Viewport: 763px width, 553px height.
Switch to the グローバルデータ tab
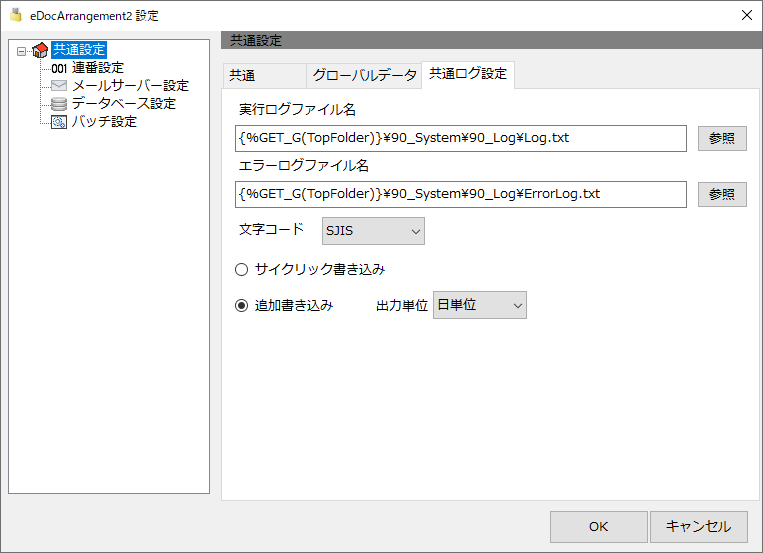364,75
